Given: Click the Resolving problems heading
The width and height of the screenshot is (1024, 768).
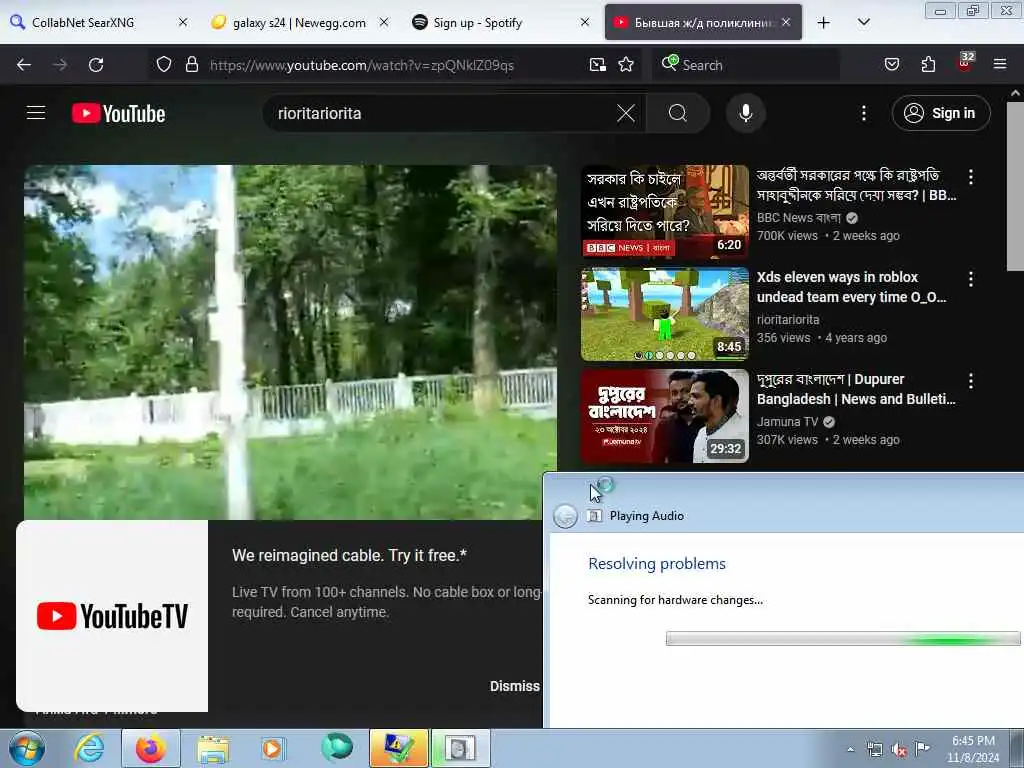Looking at the screenshot, I should pyautogui.click(x=657, y=564).
